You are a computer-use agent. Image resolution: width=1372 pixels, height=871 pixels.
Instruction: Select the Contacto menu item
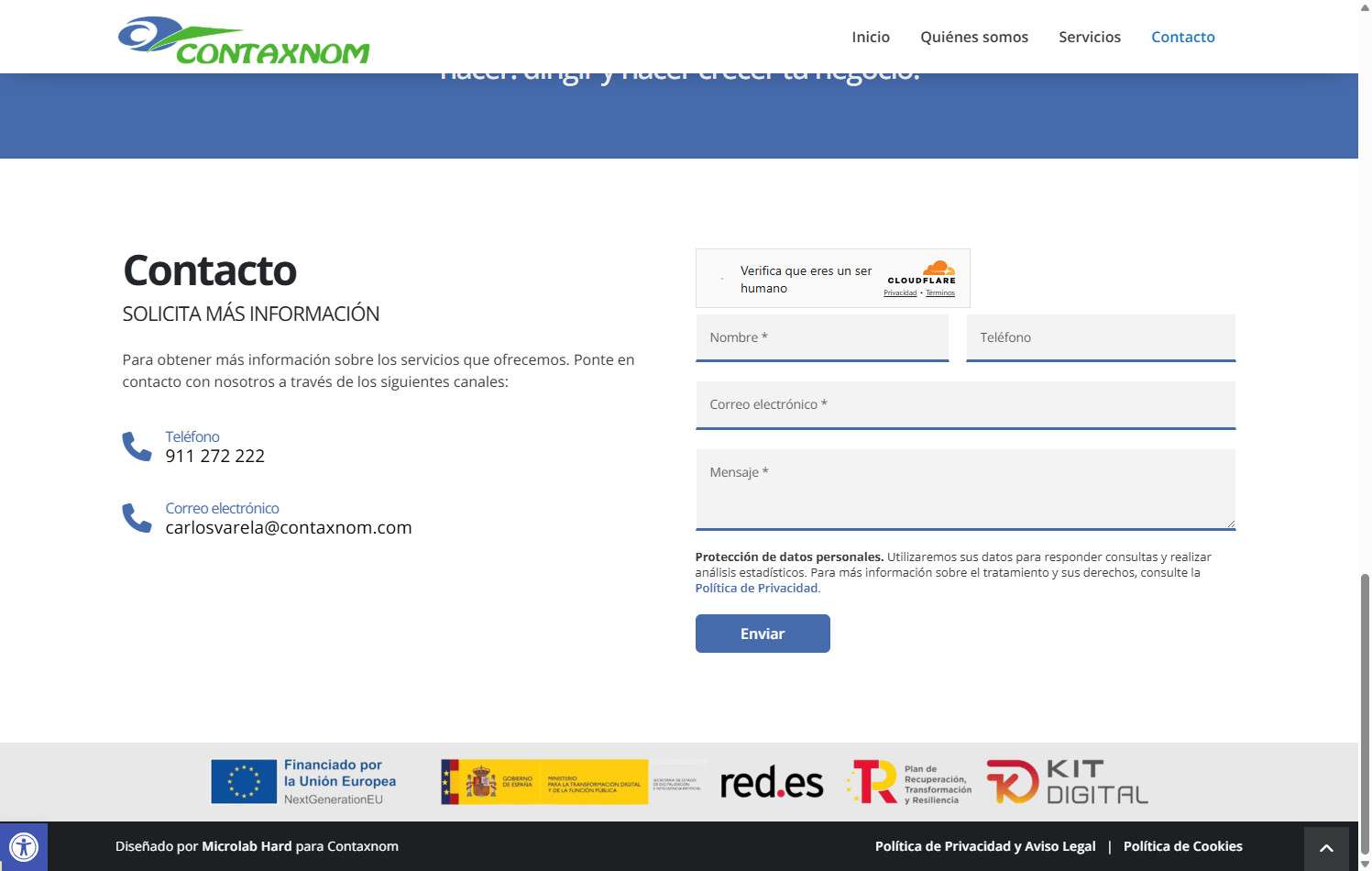(1182, 37)
